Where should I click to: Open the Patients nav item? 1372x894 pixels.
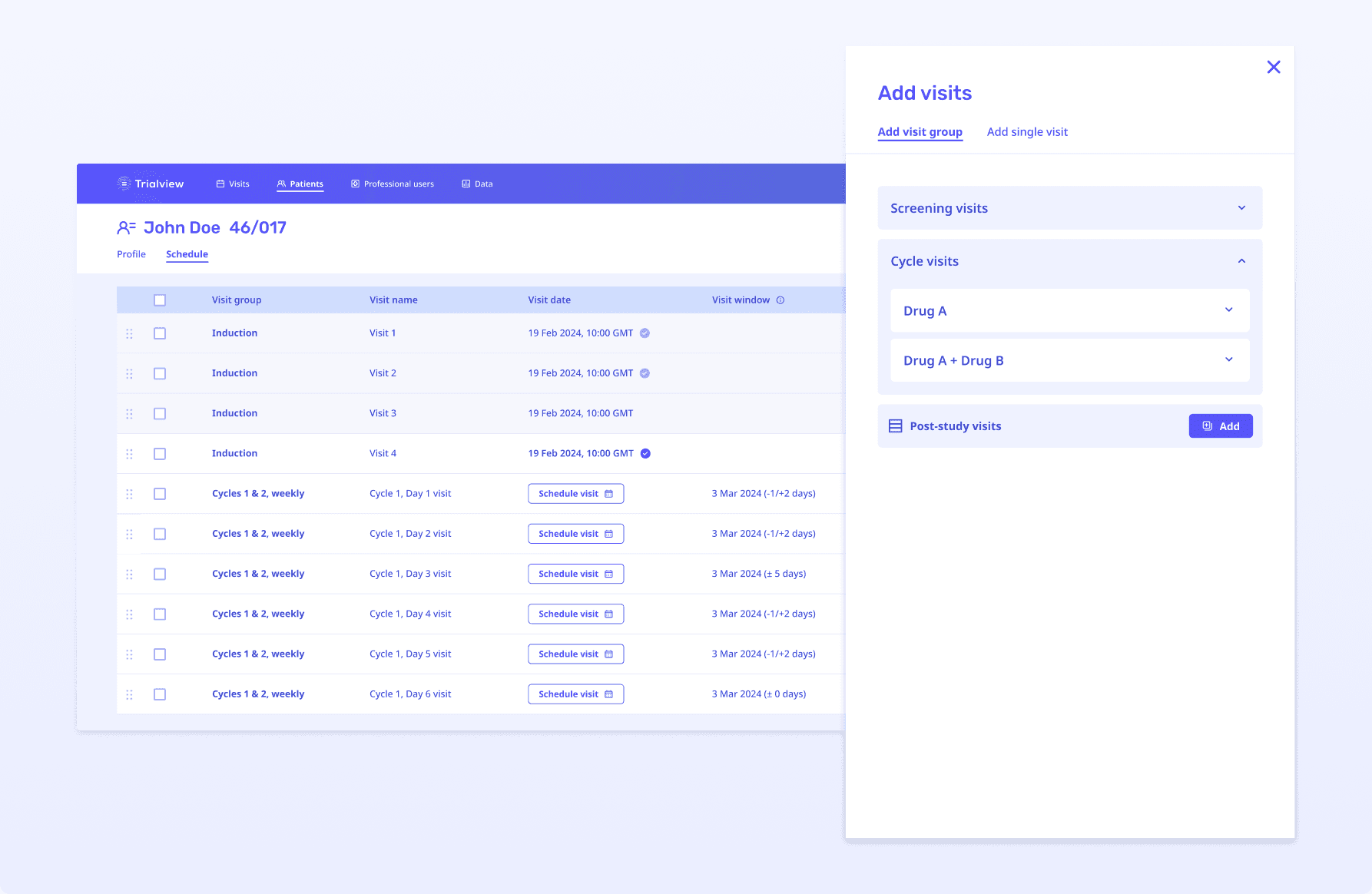300,184
